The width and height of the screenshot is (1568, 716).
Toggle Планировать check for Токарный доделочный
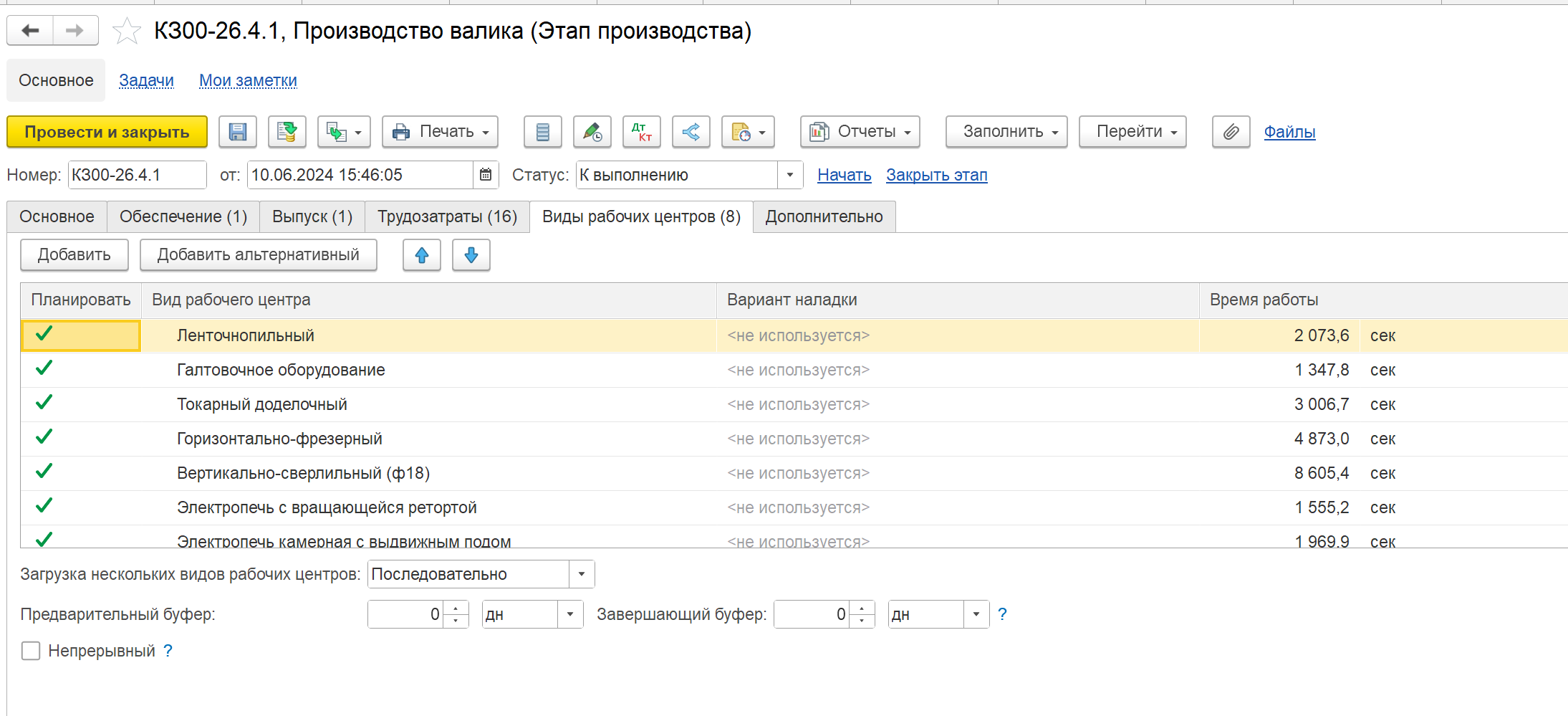pos(44,403)
